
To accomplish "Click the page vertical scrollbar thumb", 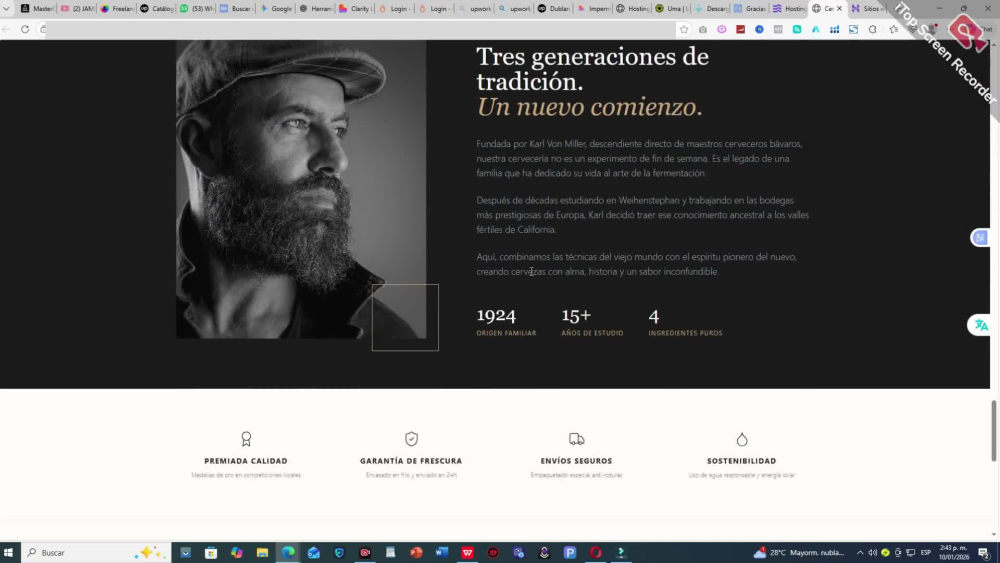I will pyautogui.click(x=994, y=430).
